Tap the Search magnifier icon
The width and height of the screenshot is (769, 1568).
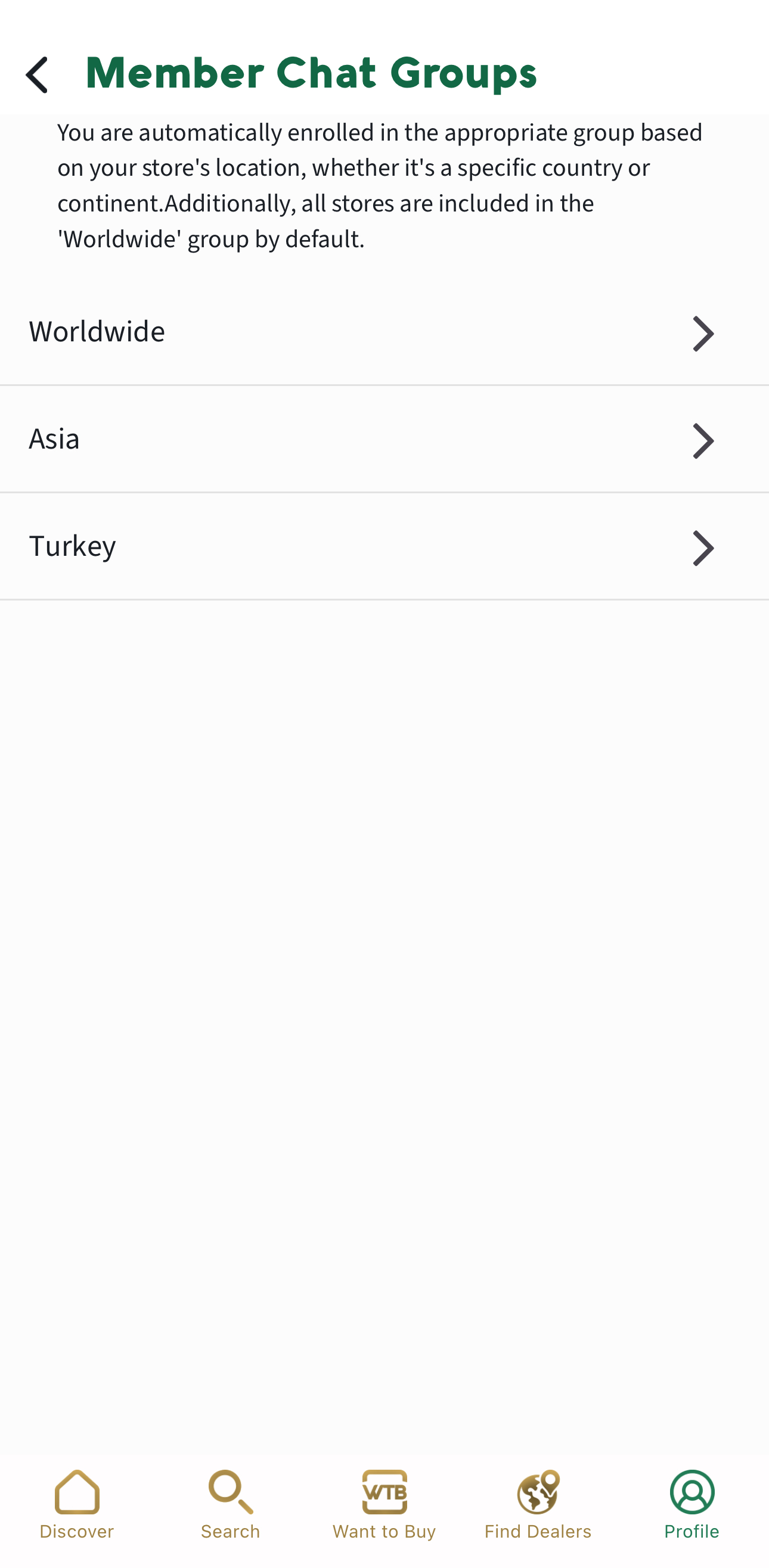[230, 1492]
